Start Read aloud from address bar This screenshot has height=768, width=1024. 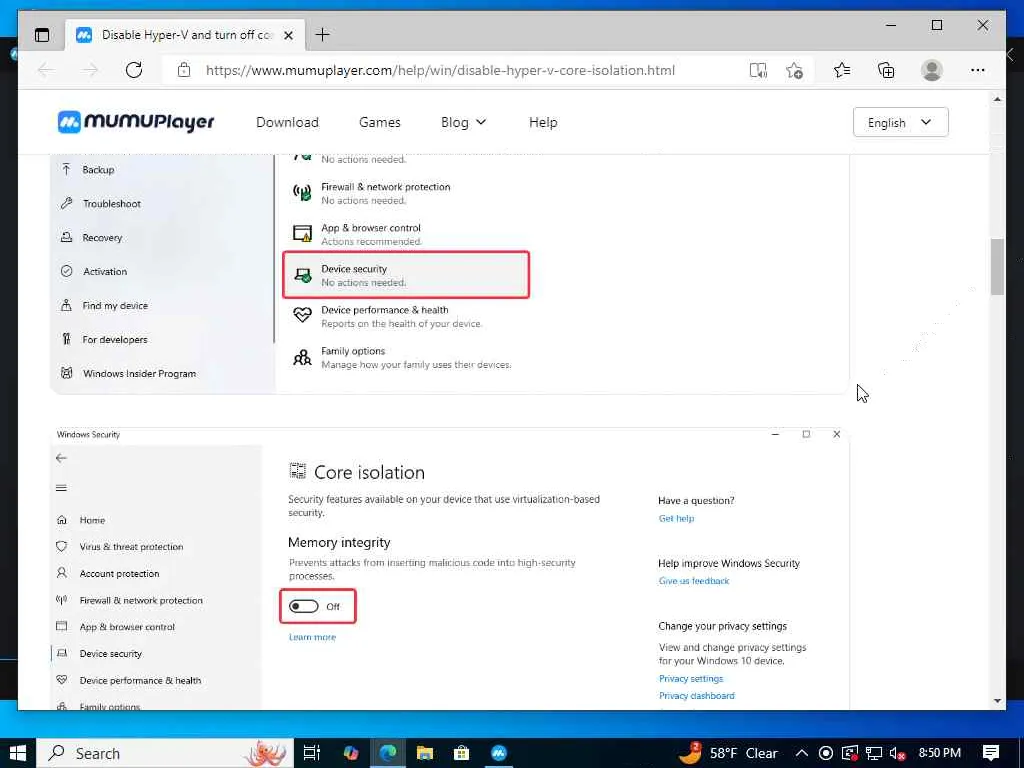(x=758, y=70)
